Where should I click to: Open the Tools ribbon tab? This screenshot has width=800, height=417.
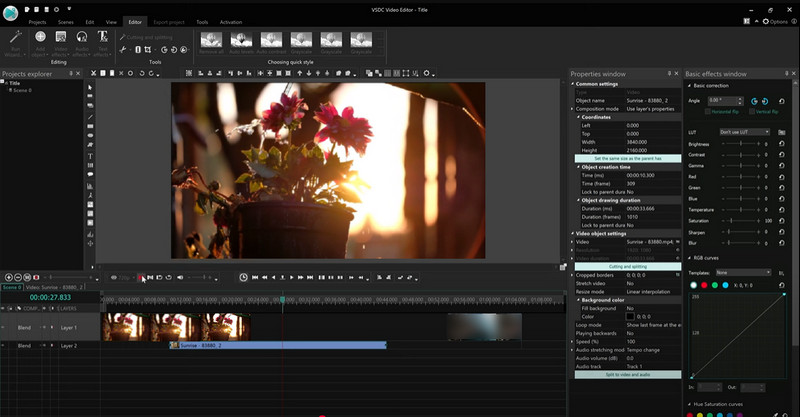[202, 22]
